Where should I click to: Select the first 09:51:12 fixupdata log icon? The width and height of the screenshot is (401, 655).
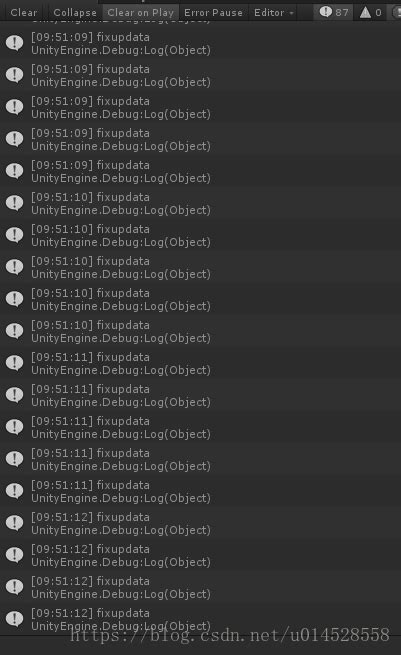coord(15,523)
